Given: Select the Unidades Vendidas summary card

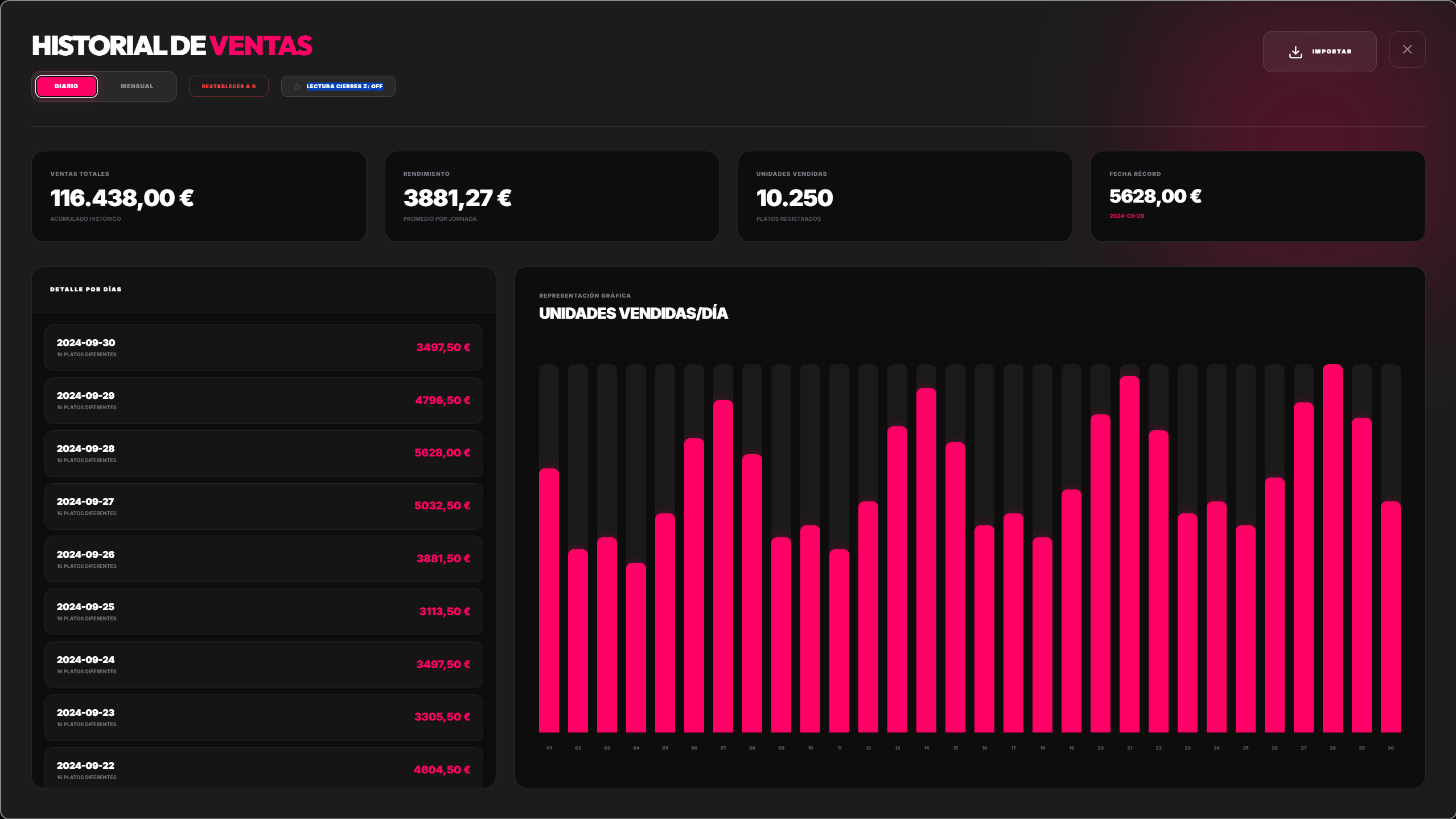Looking at the screenshot, I should pos(904,196).
